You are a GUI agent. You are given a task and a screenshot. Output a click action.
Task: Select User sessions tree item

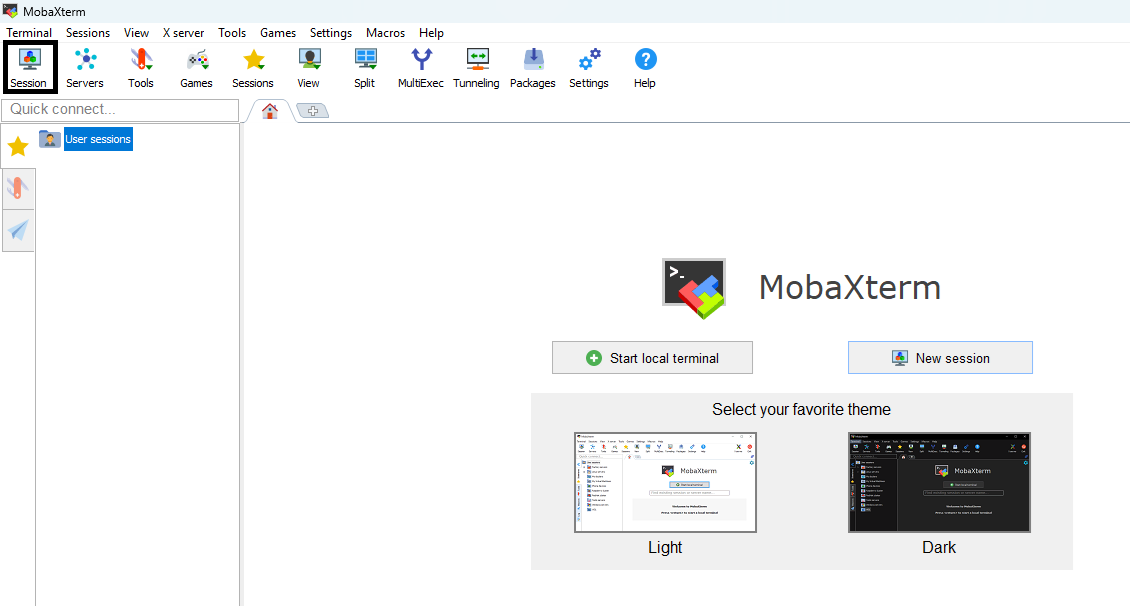[98, 139]
